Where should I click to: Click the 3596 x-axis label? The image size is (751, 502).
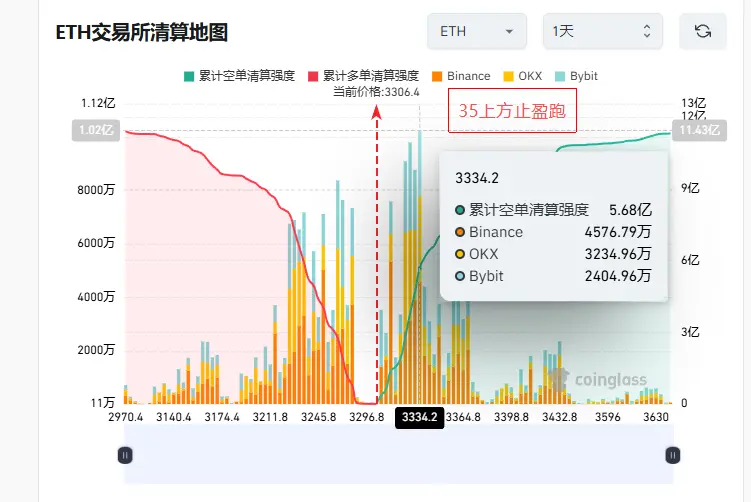click(607, 417)
